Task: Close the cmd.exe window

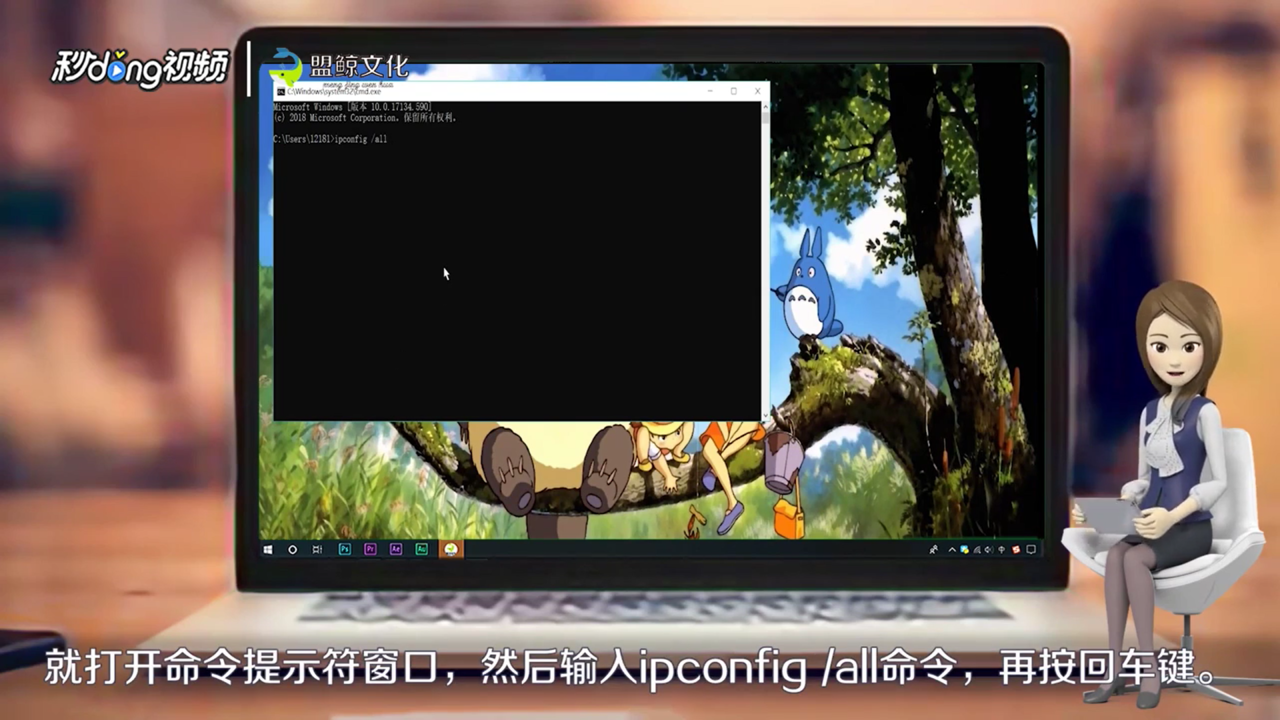Action: click(757, 91)
